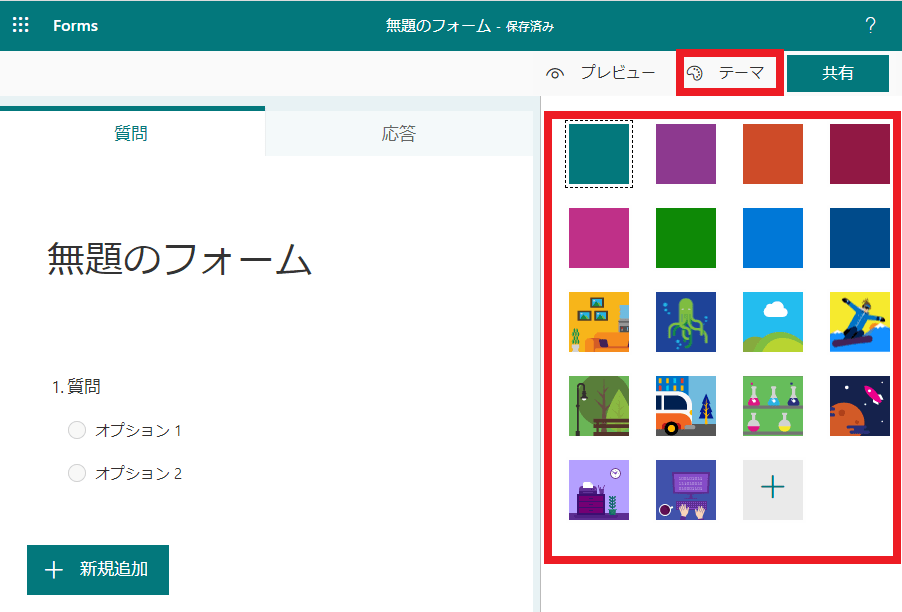Click the プレビュー preview button label
This screenshot has height=612, width=902.
pos(618,72)
